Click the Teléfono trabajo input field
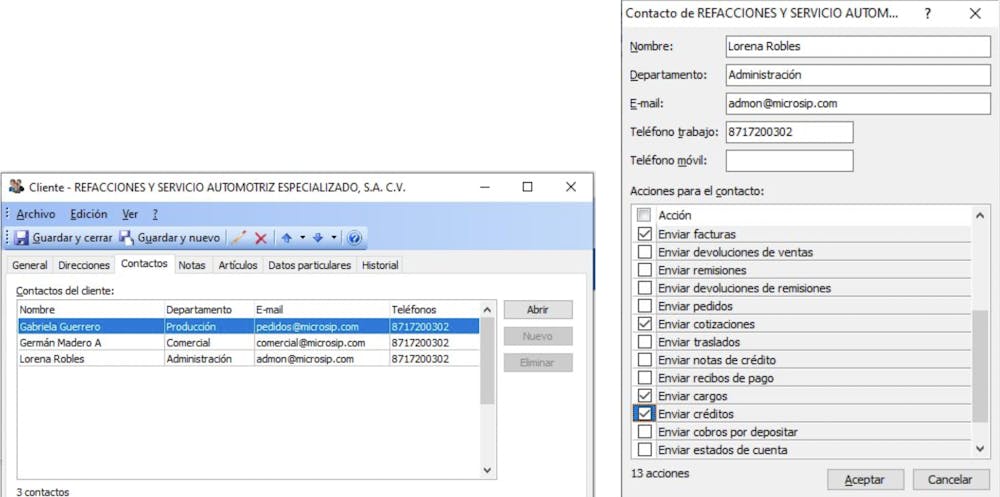The width and height of the screenshot is (1000, 497). click(x=790, y=132)
